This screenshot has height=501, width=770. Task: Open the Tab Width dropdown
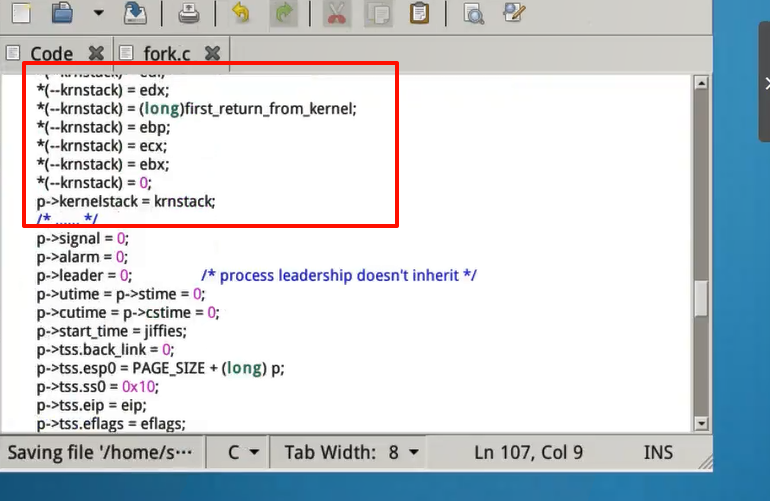click(x=355, y=452)
